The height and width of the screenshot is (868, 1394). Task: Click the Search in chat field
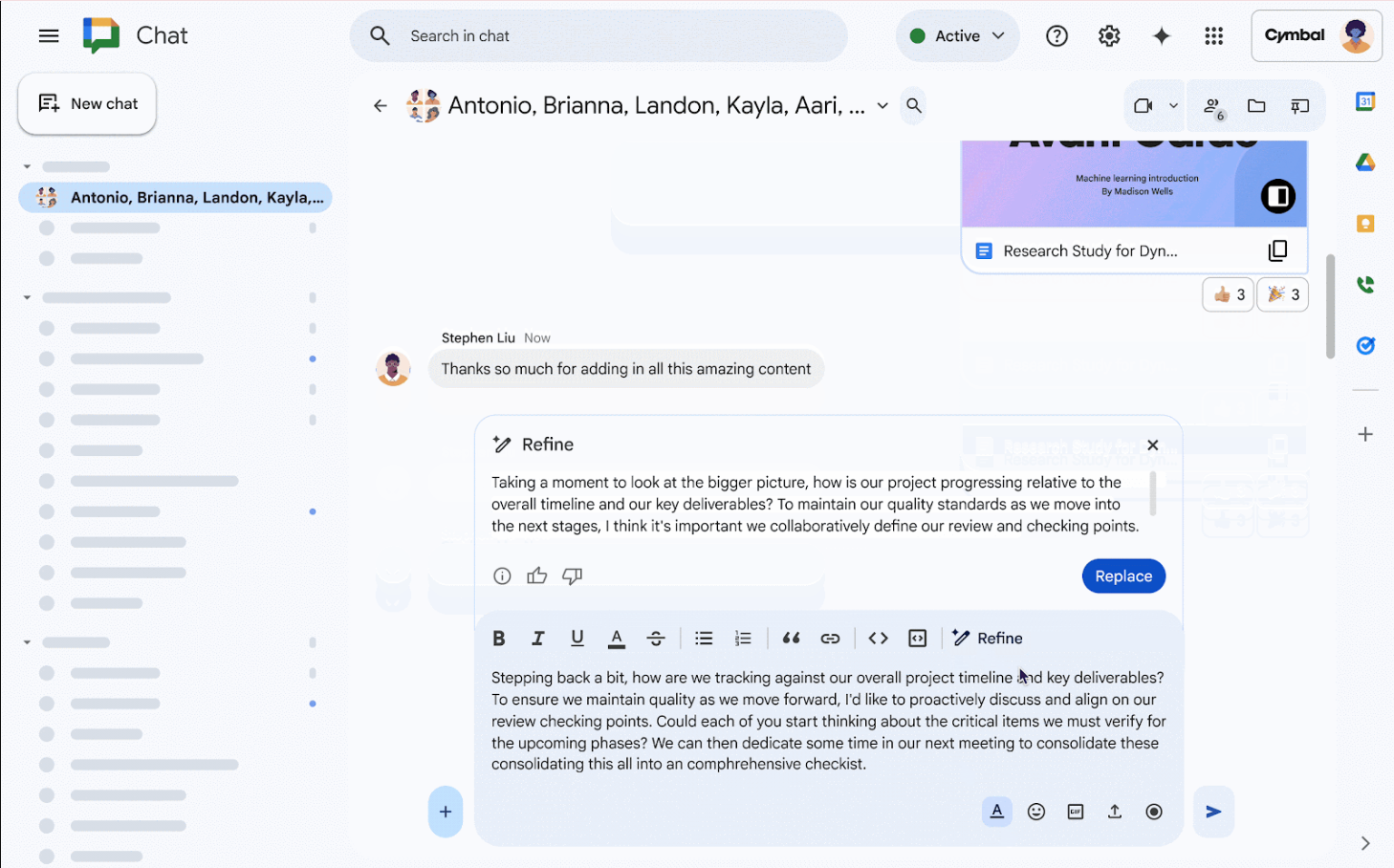tap(599, 35)
